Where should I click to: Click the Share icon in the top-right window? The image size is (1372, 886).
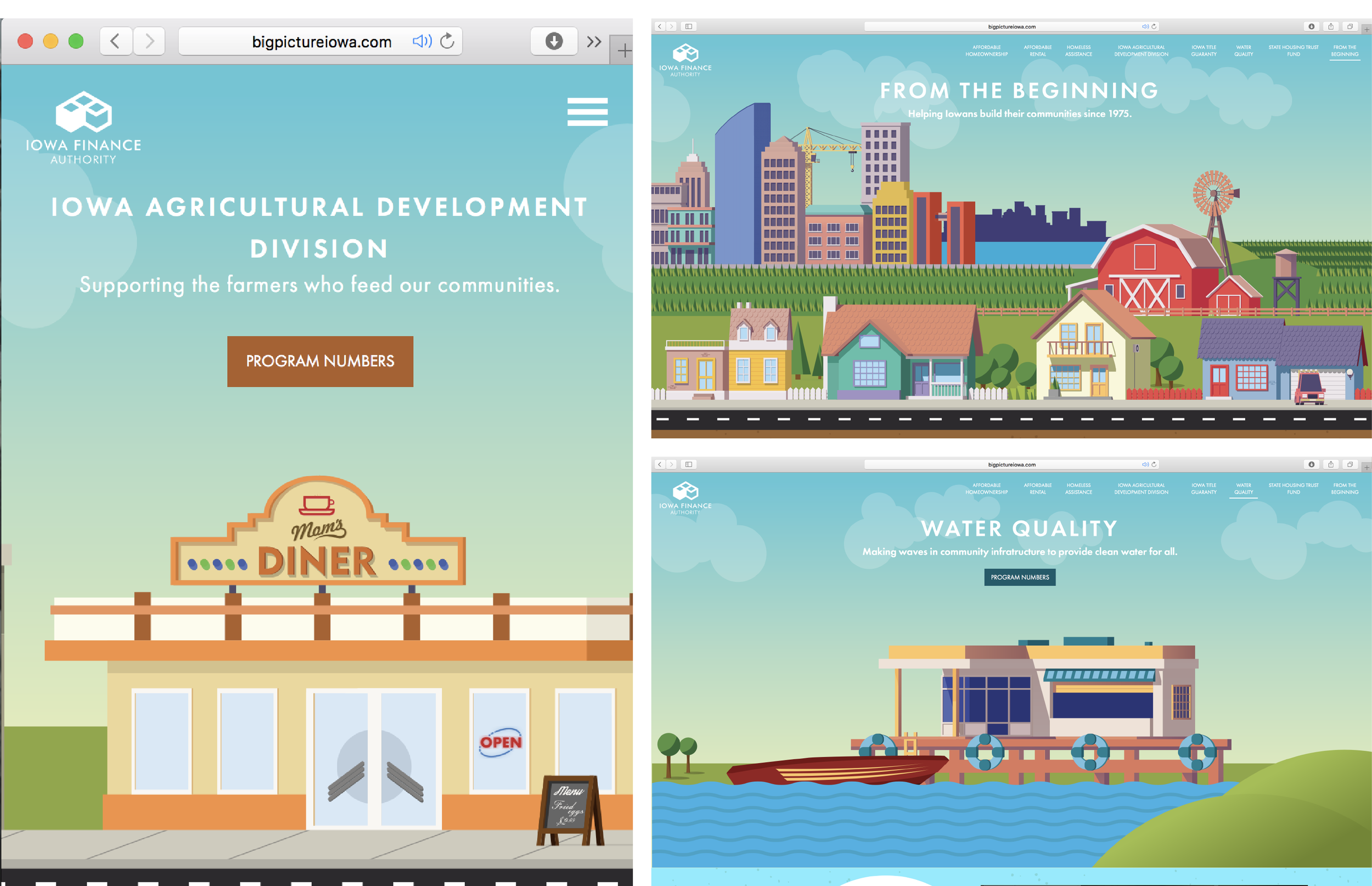[x=1330, y=26]
